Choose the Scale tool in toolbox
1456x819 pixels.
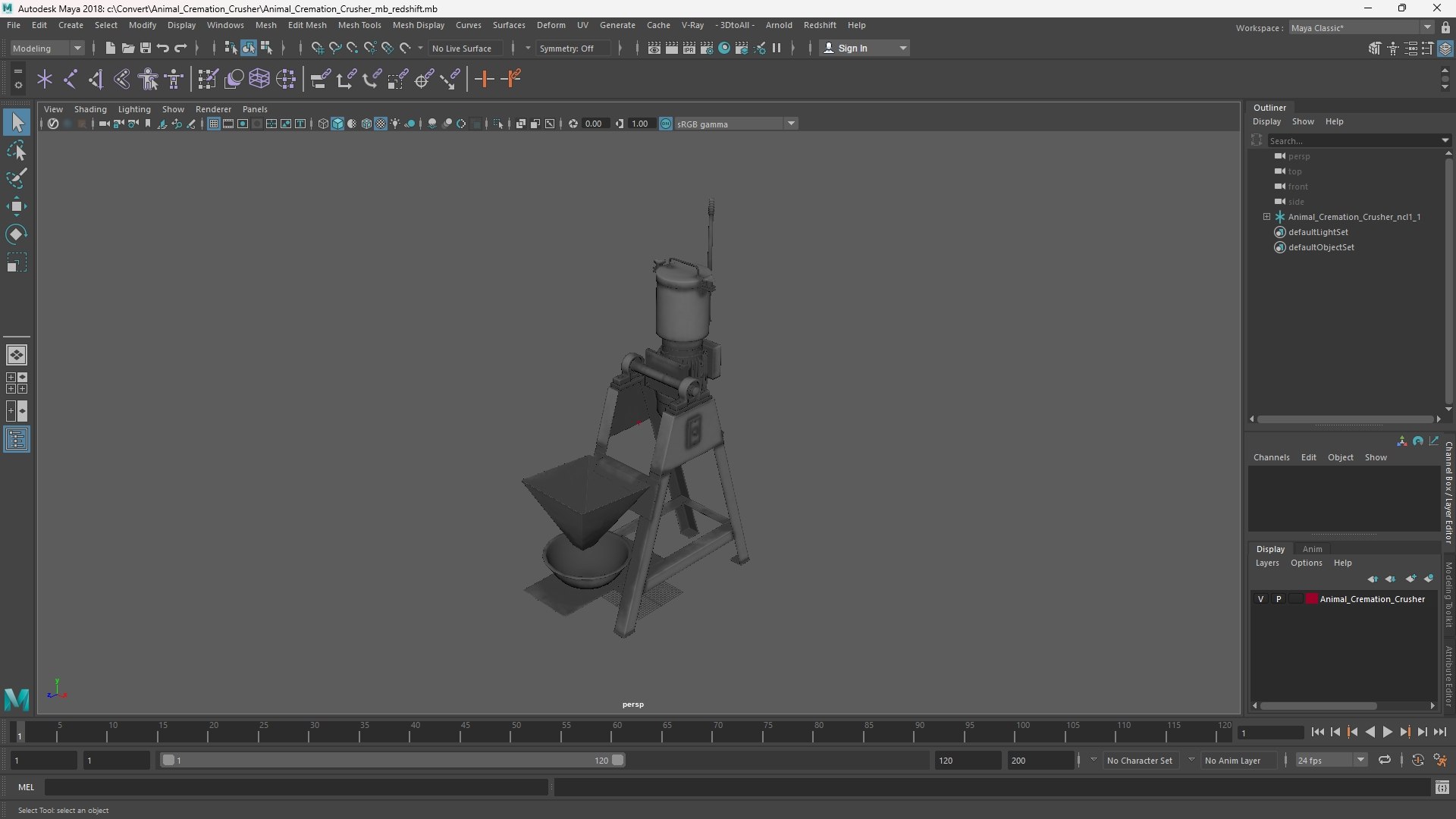(17, 262)
